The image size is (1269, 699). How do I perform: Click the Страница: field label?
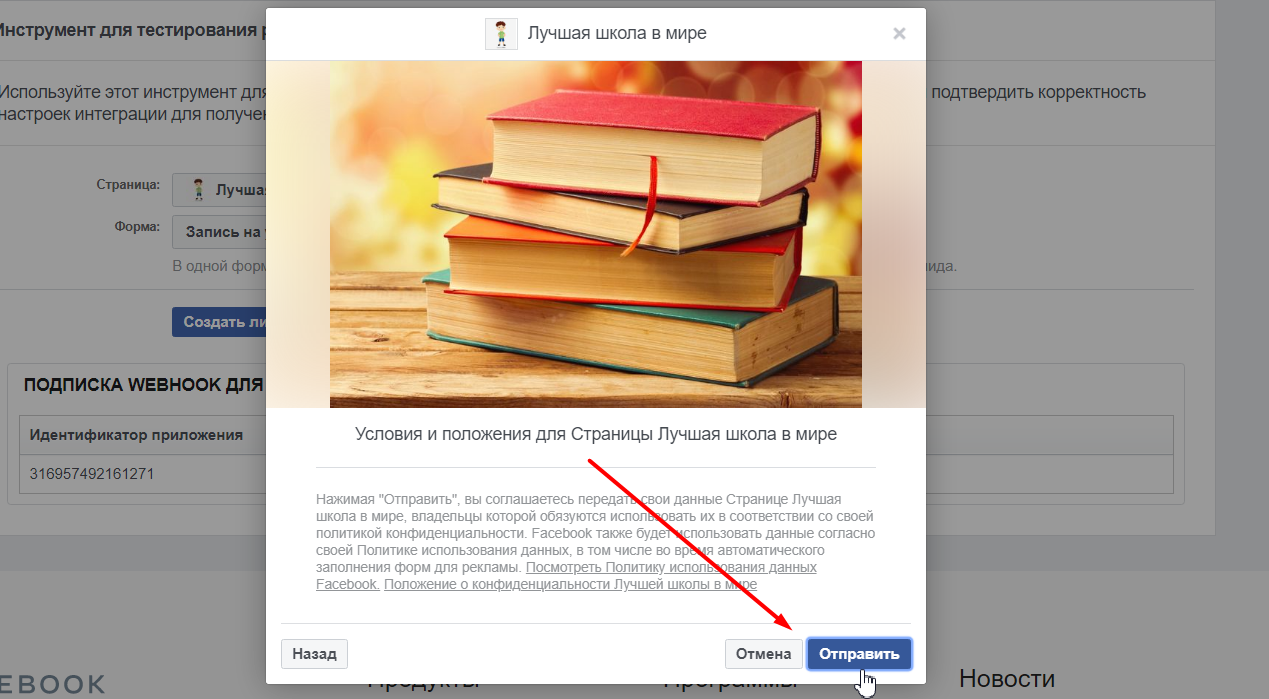pyautogui.click(x=128, y=185)
